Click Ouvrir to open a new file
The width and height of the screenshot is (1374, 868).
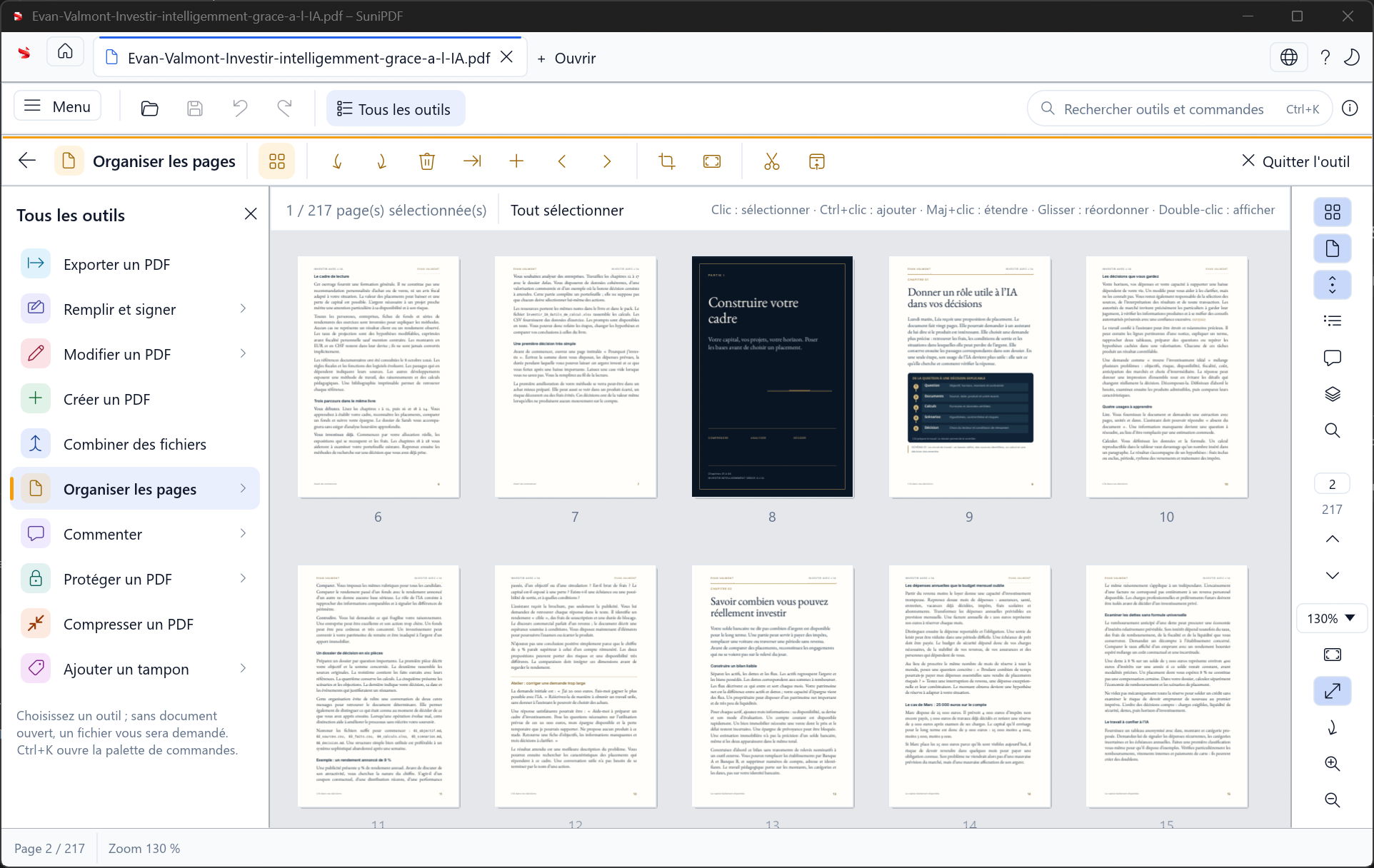tap(566, 59)
